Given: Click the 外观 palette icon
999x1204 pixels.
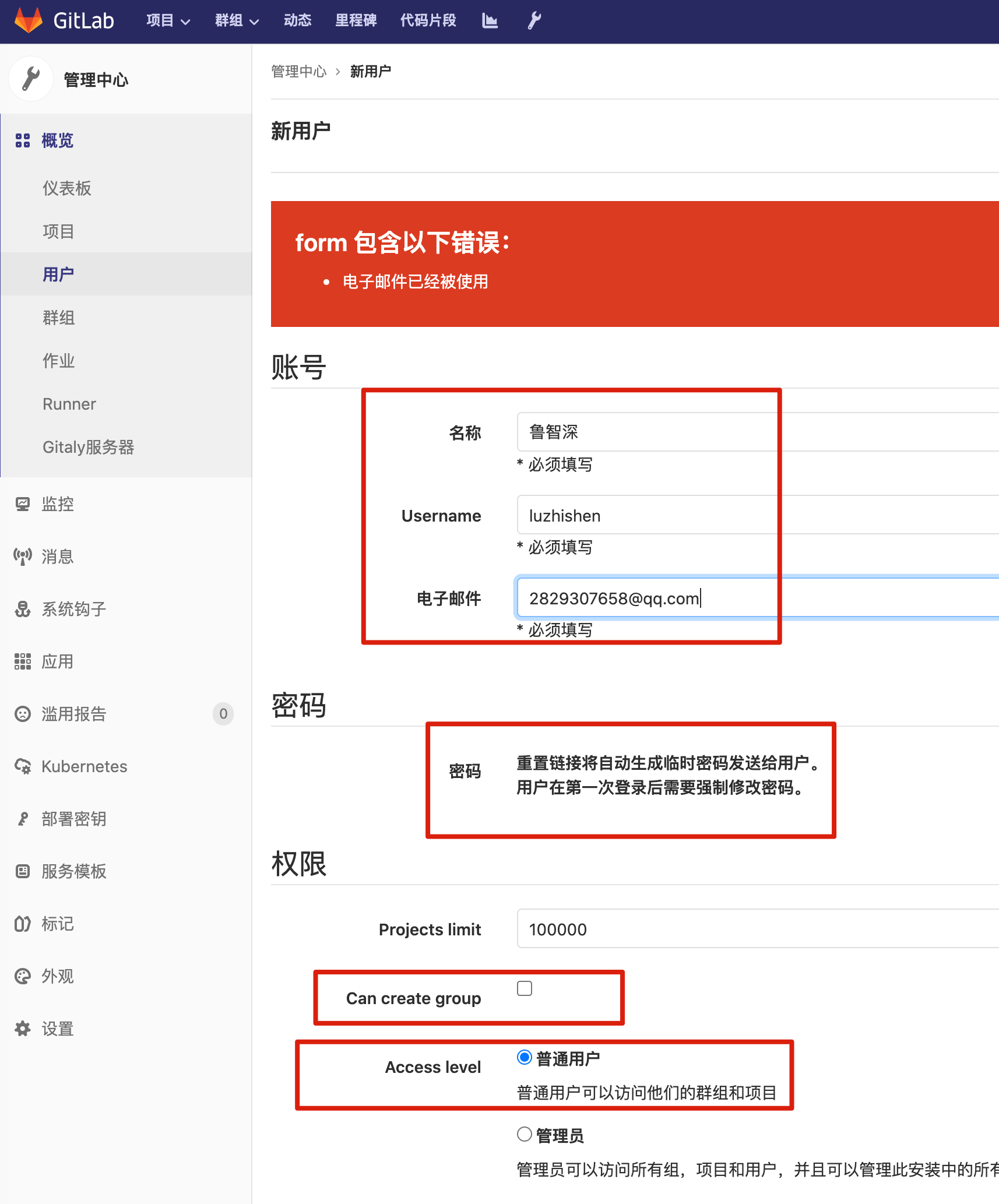Looking at the screenshot, I should [23, 976].
